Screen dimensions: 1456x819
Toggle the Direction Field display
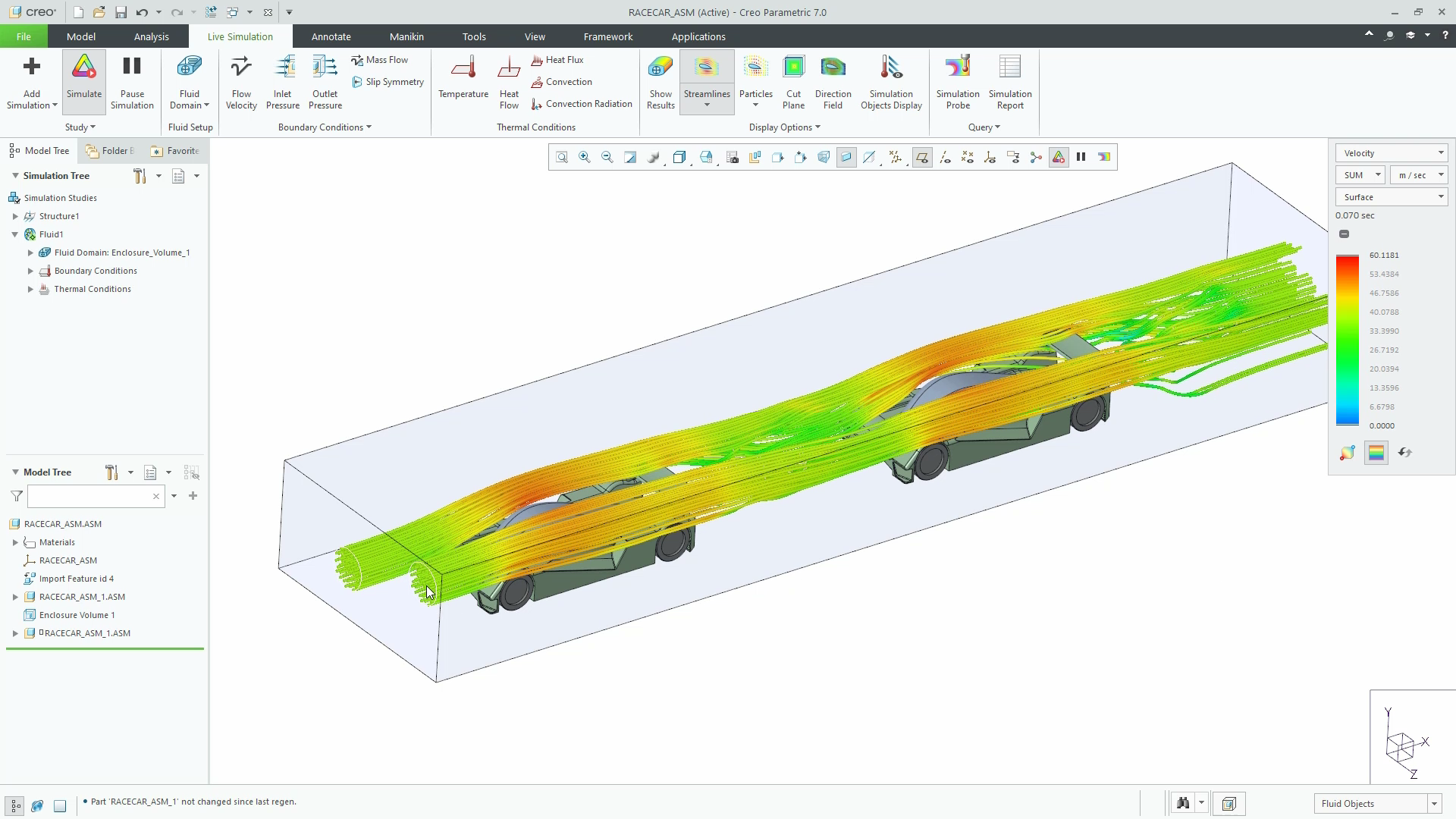833,82
